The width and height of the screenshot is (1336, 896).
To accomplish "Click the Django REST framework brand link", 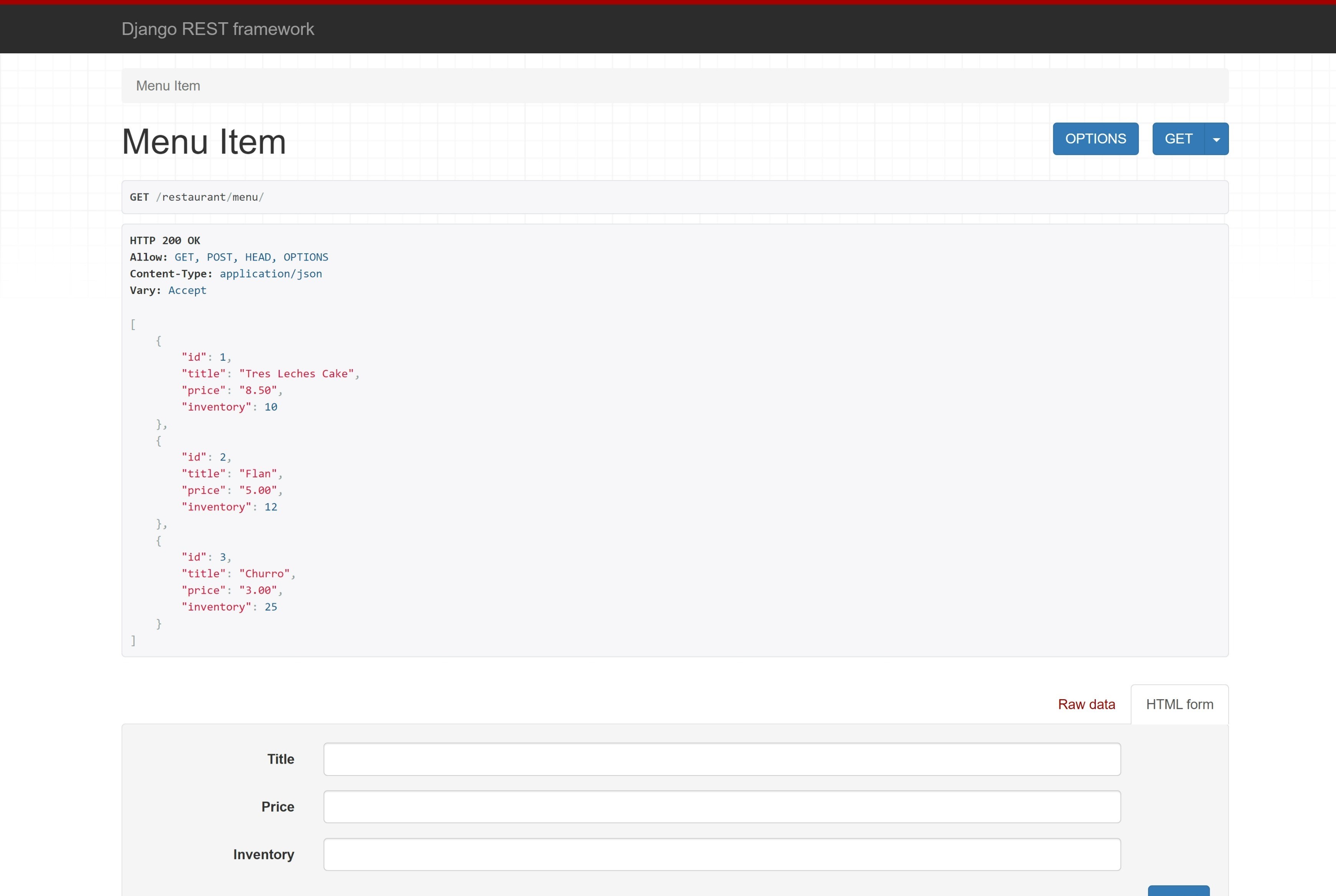I will (218, 28).
